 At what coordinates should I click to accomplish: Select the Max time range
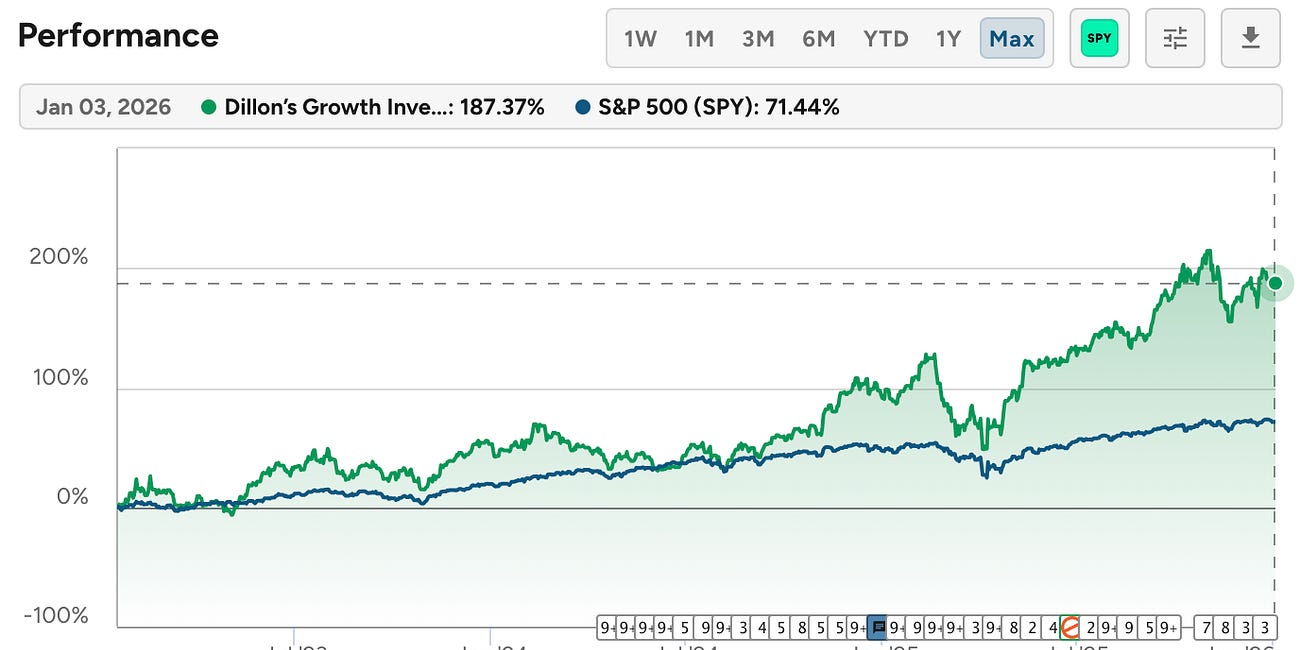click(x=1012, y=39)
